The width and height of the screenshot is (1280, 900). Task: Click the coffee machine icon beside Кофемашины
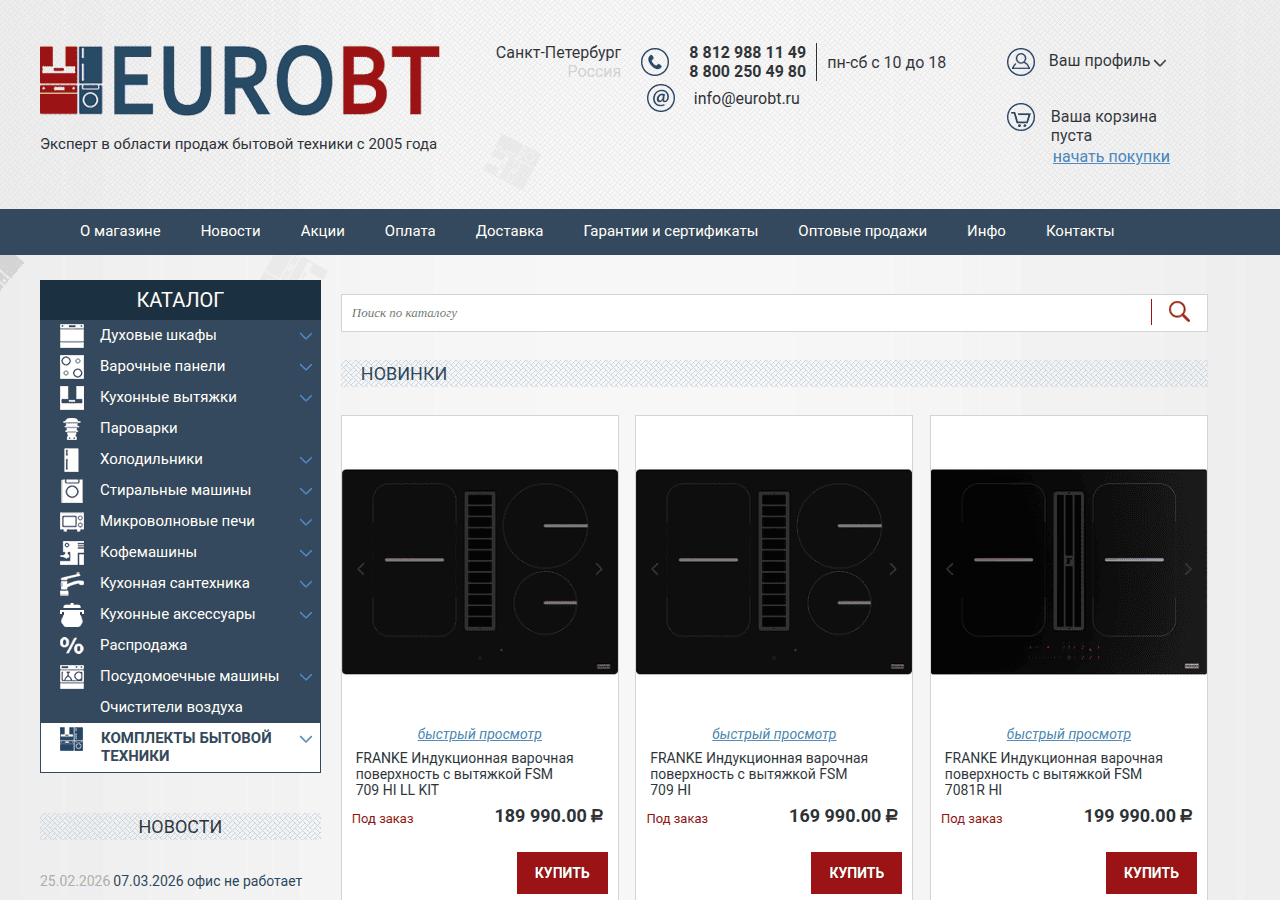pos(72,552)
